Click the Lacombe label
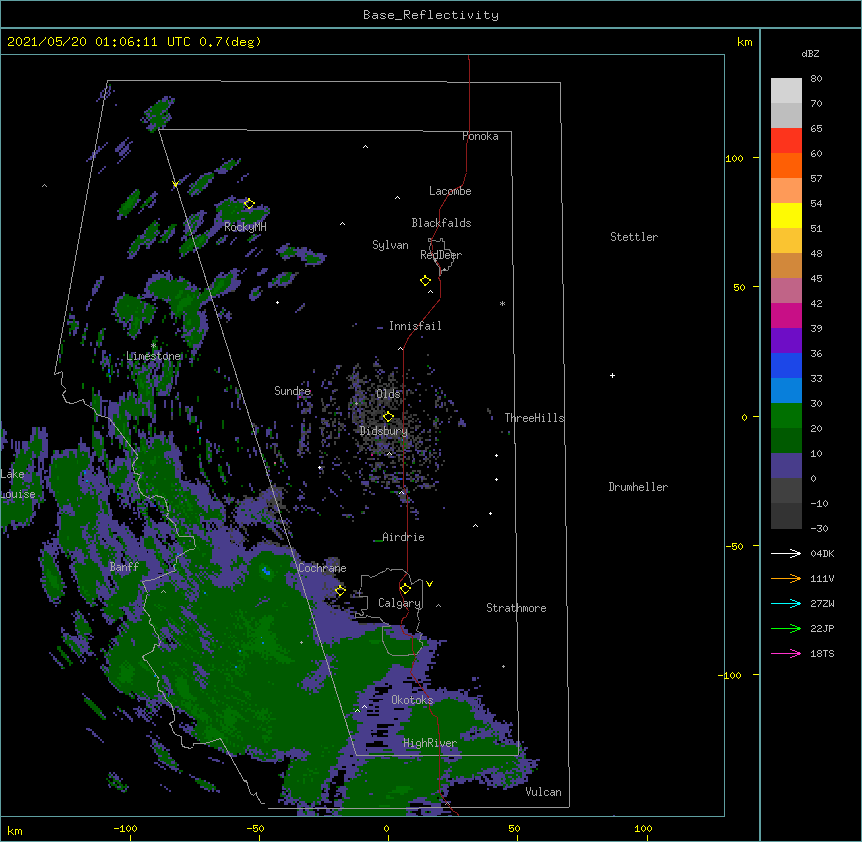 (450, 191)
